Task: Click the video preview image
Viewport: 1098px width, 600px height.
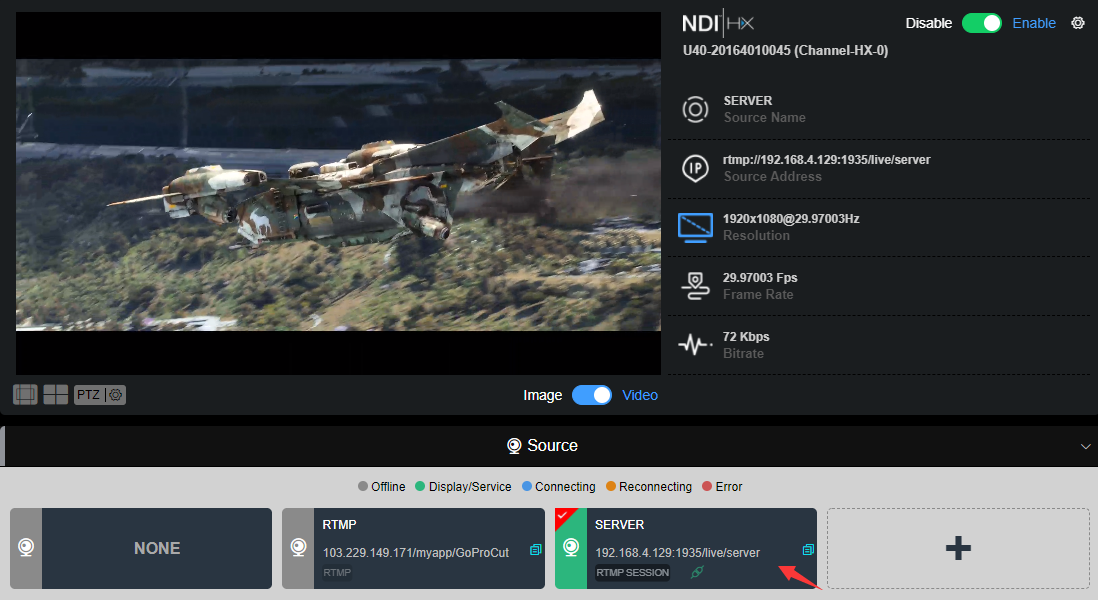Action: tap(338, 195)
